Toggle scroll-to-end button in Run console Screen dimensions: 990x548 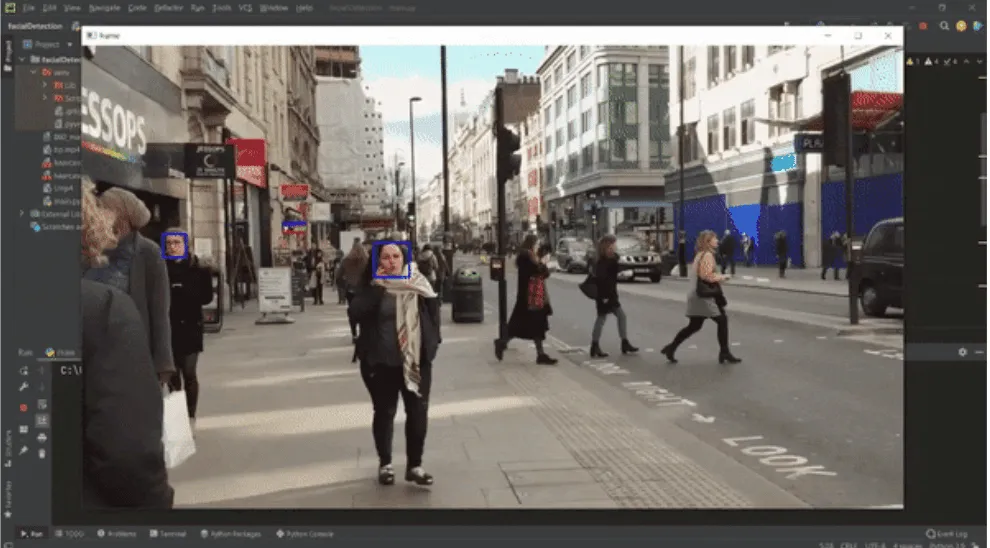click(x=42, y=420)
